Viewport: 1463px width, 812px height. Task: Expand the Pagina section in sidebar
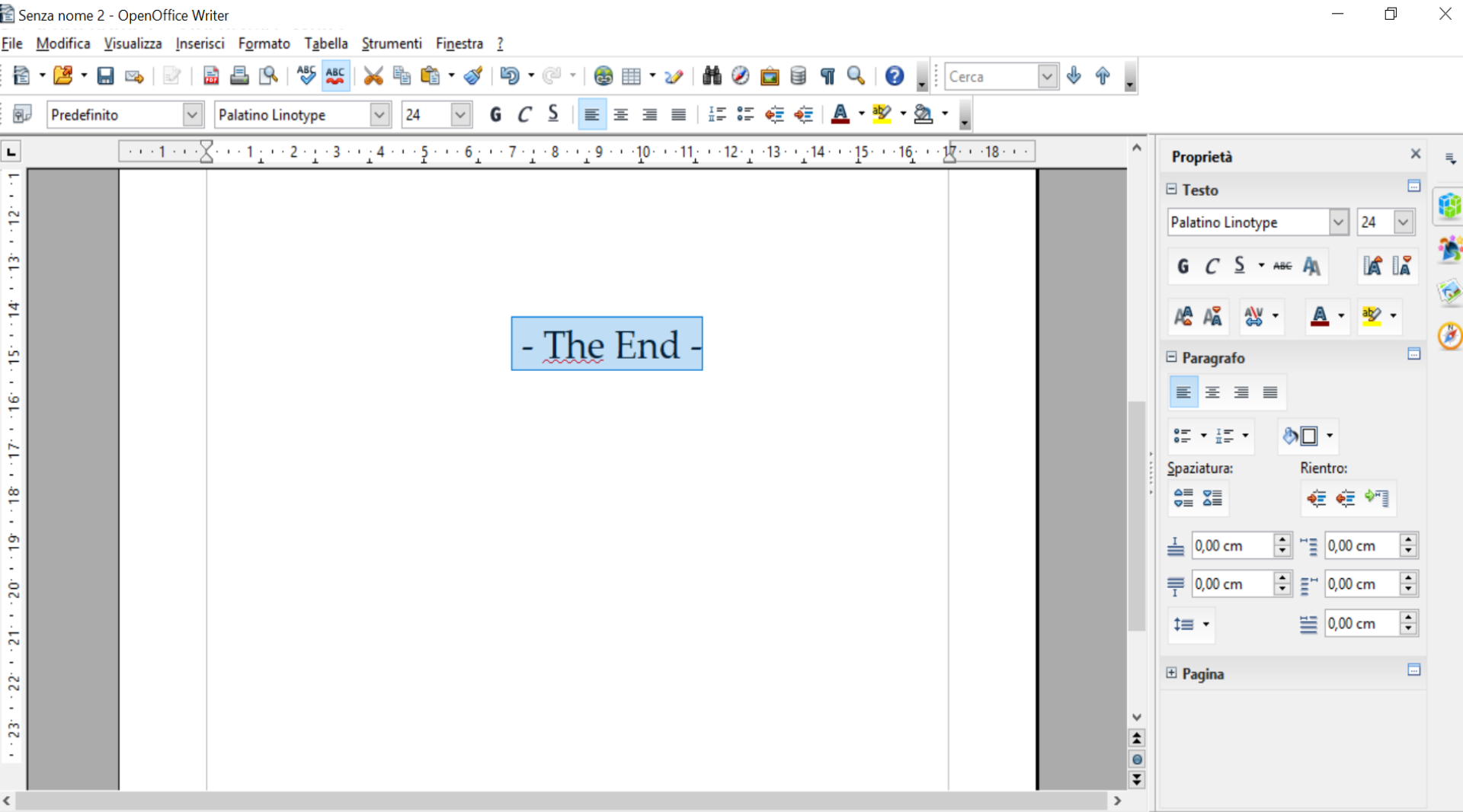[1172, 673]
